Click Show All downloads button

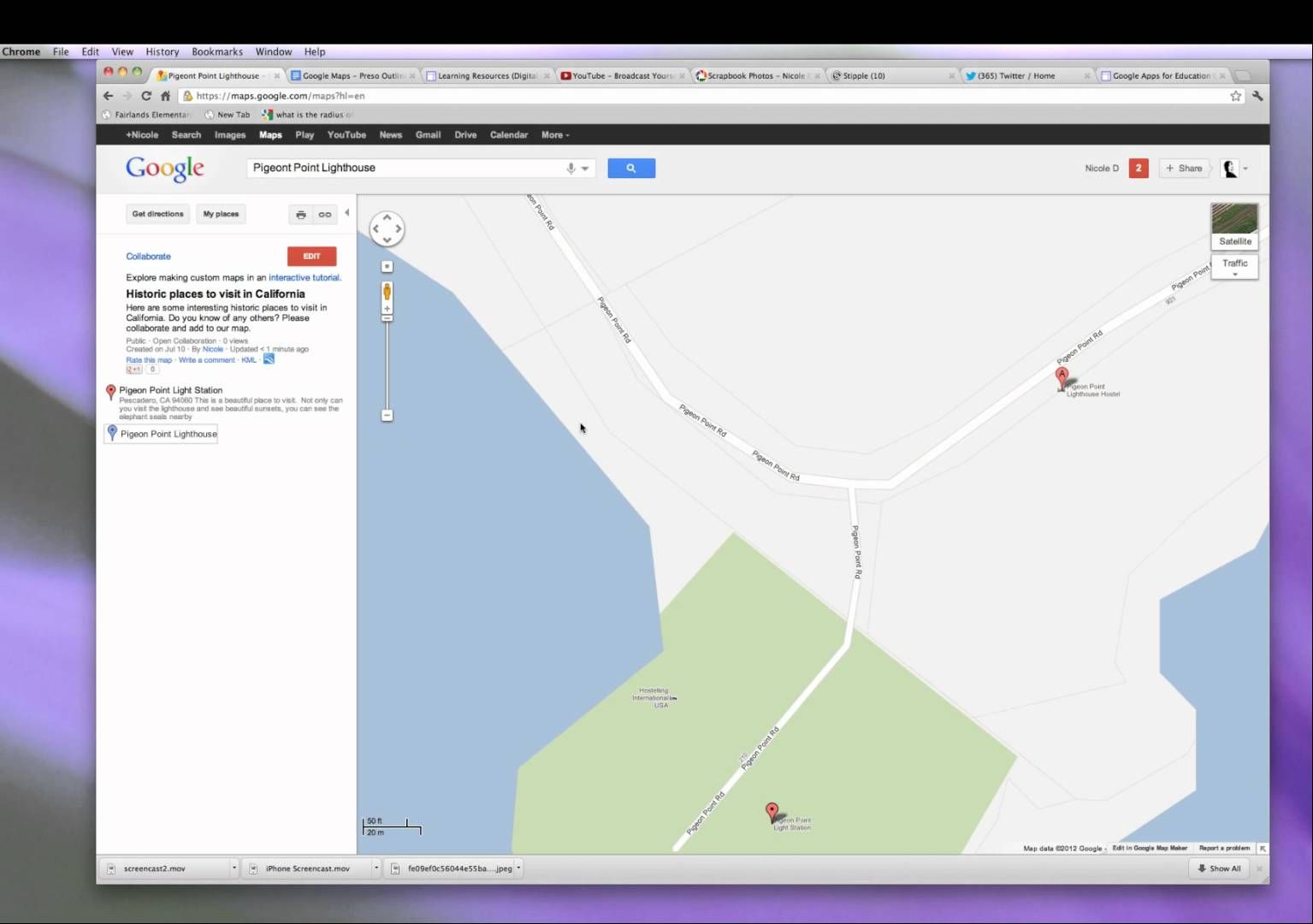click(x=1219, y=868)
